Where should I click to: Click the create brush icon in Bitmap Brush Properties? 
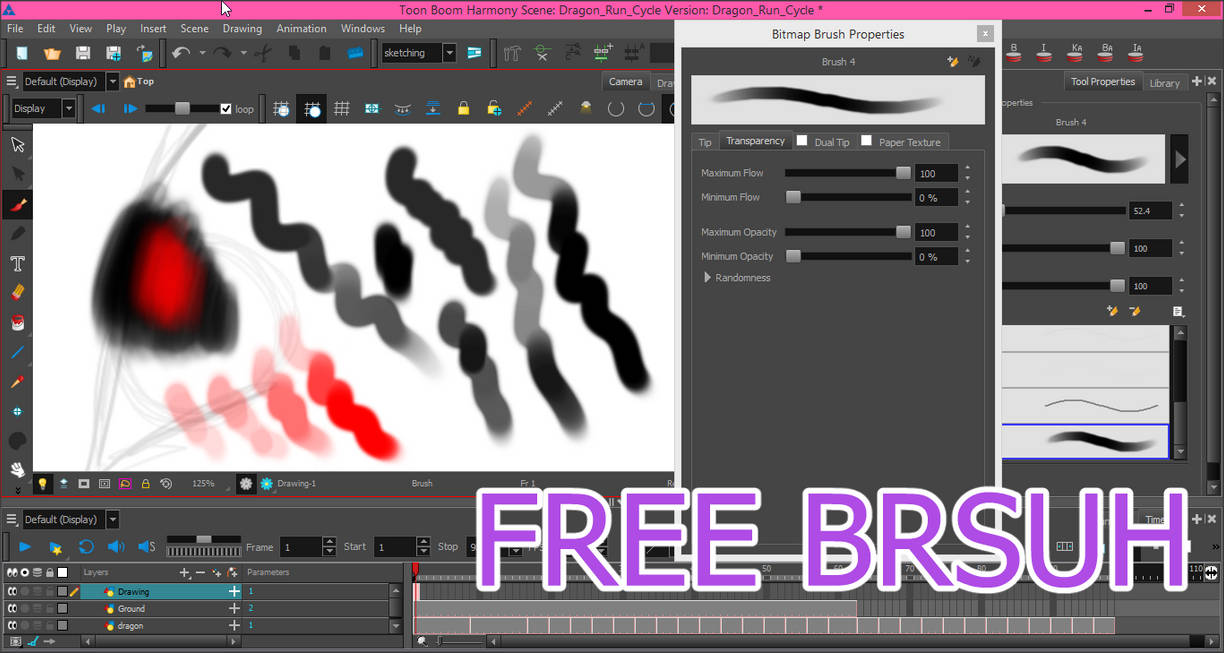(953, 61)
